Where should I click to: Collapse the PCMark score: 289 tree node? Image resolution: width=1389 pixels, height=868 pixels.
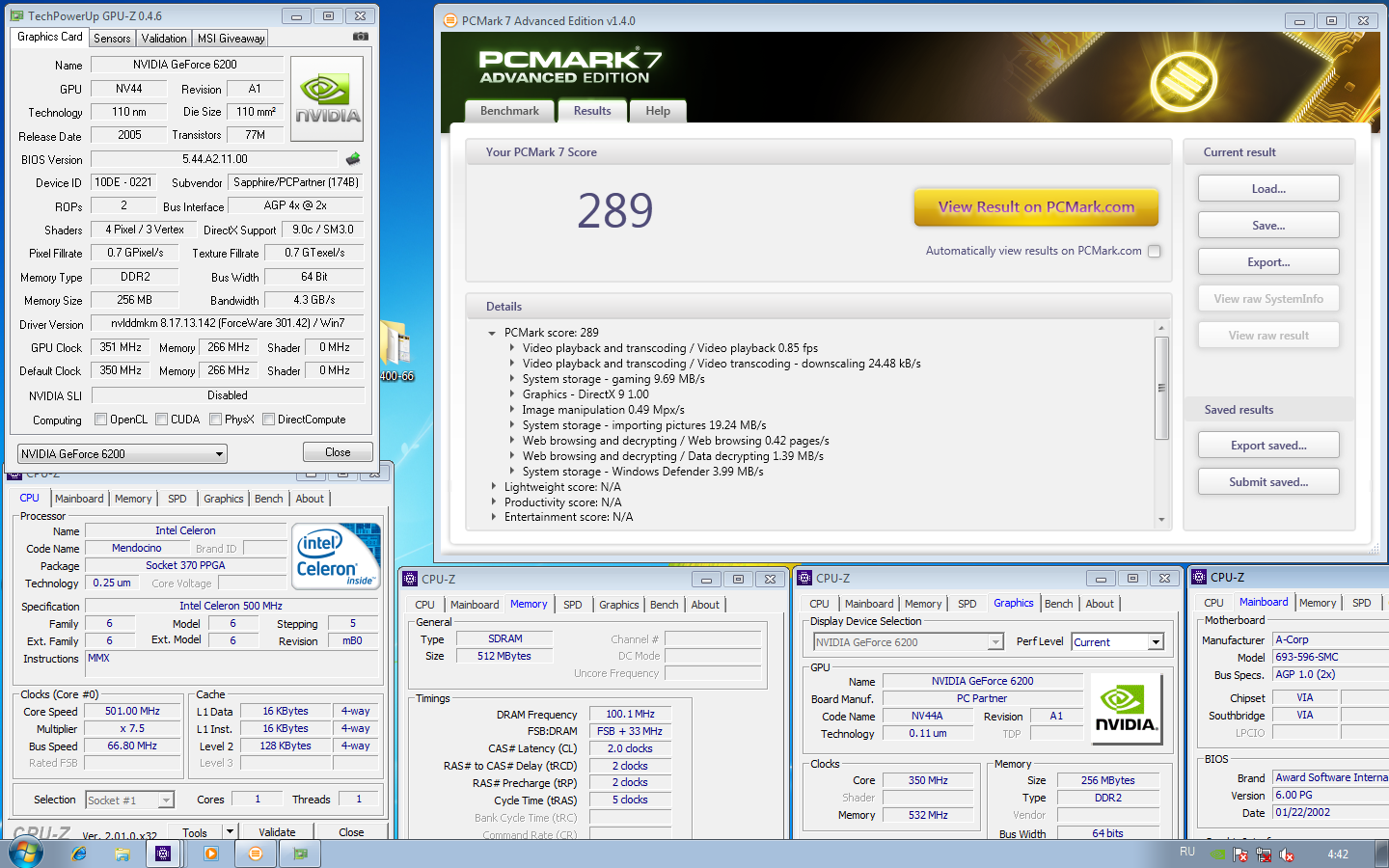493,333
